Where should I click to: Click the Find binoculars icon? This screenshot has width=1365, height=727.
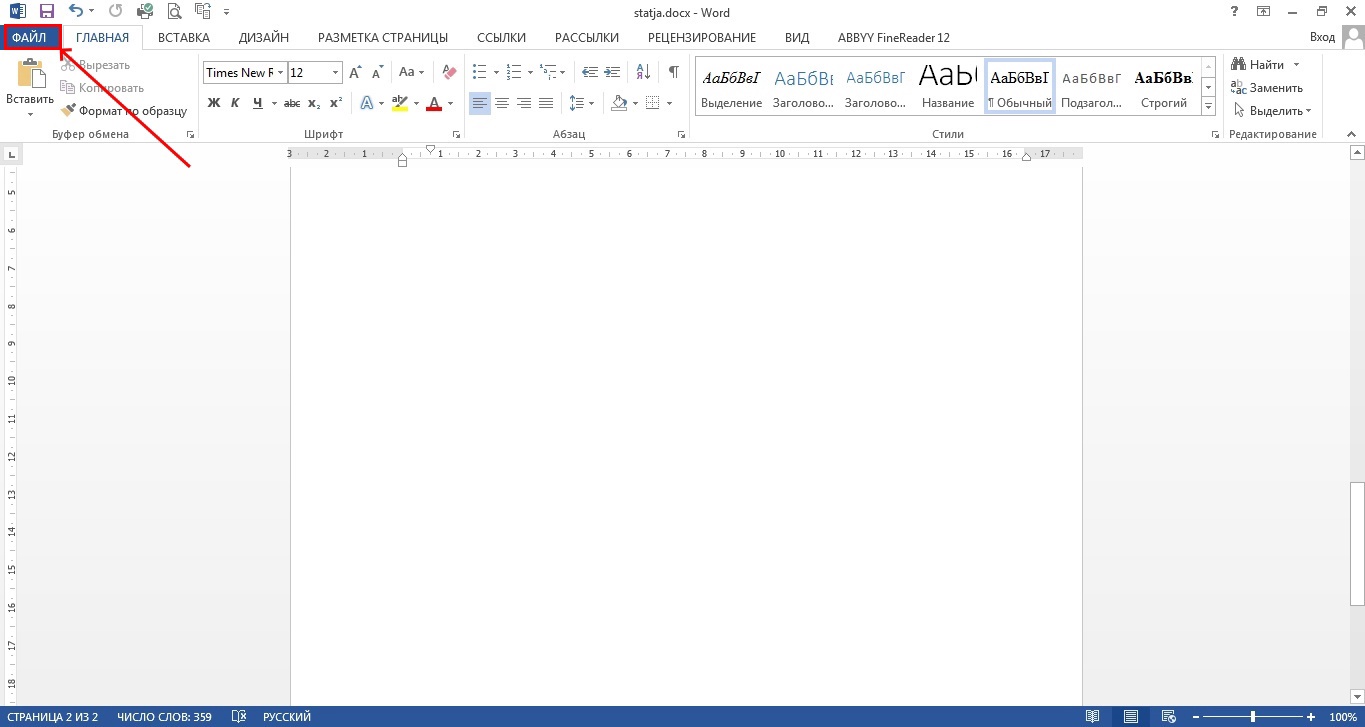(x=1238, y=65)
